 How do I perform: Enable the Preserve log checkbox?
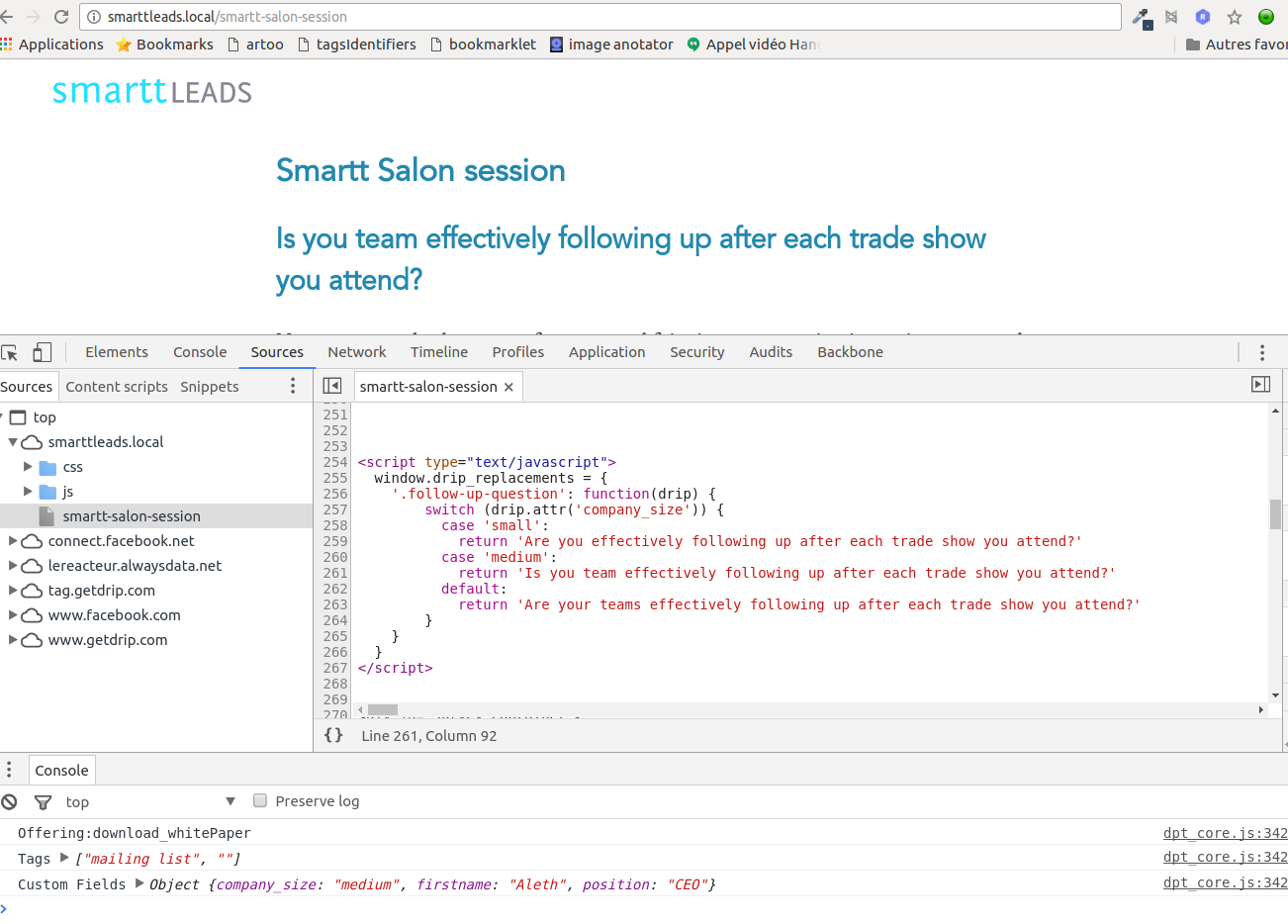pos(260,800)
